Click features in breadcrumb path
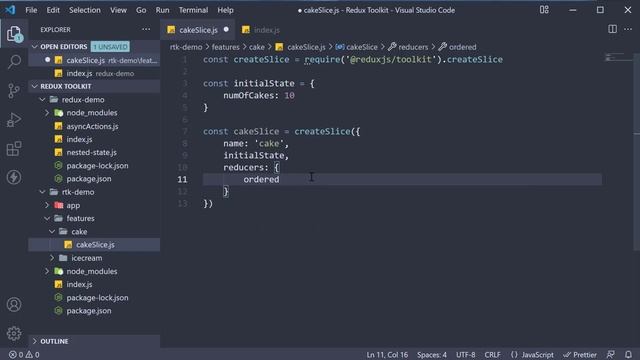The height and width of the screenshot is (360, 640). 225,47
